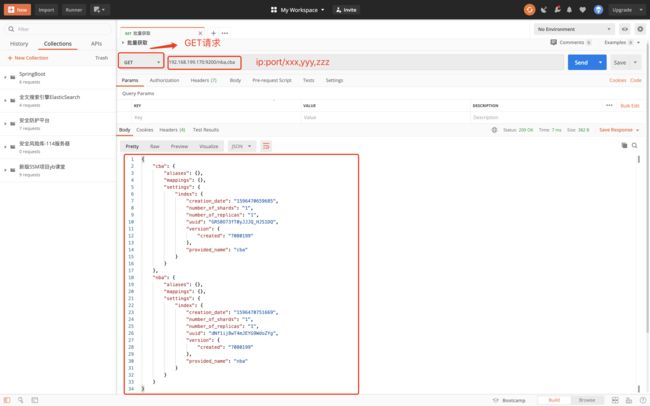This screenshot has height=406, width=650.
Task: Open the new window dropdown icon
Action: [99, 10]
